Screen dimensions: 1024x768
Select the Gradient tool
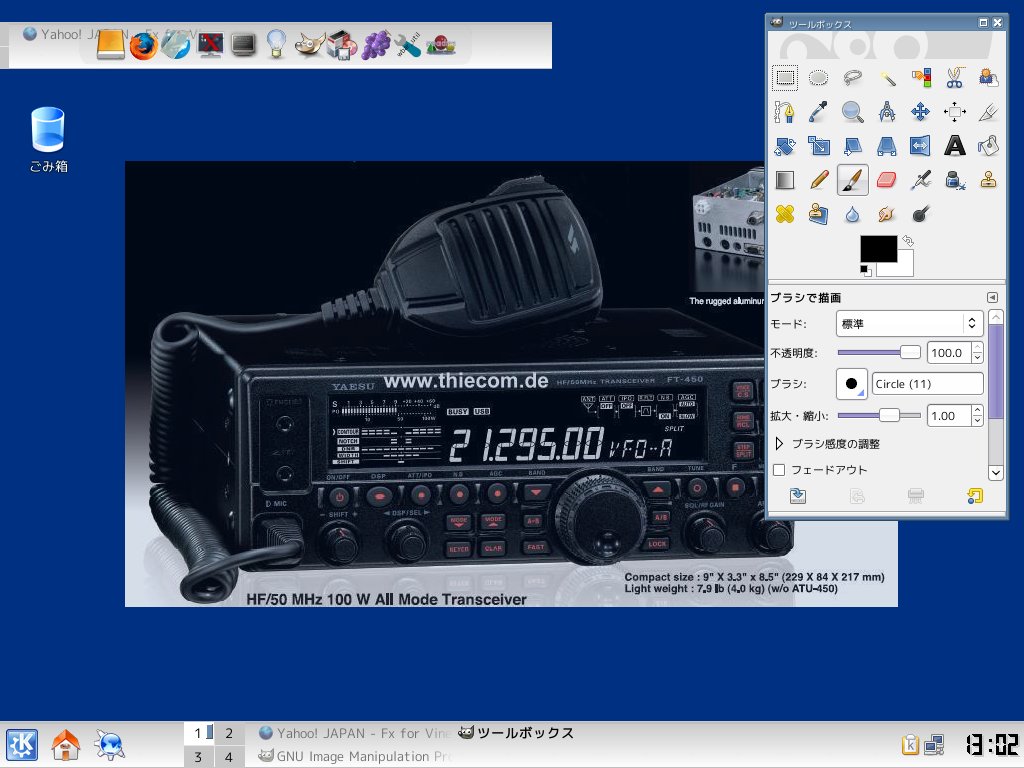[x=785, y=179]
